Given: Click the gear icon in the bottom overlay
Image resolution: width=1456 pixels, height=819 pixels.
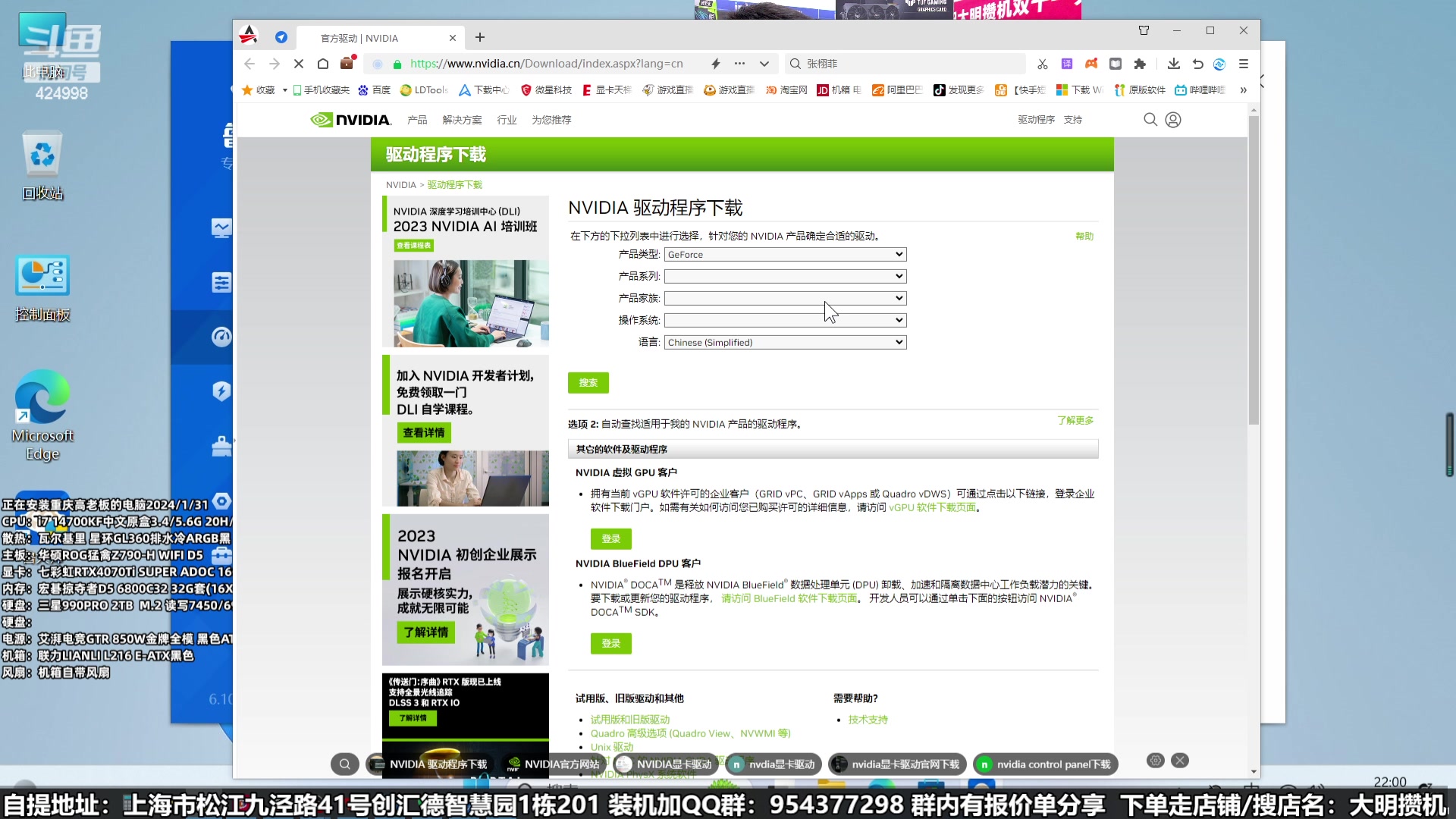Looking at the screenshot, I should [1155, 761].
